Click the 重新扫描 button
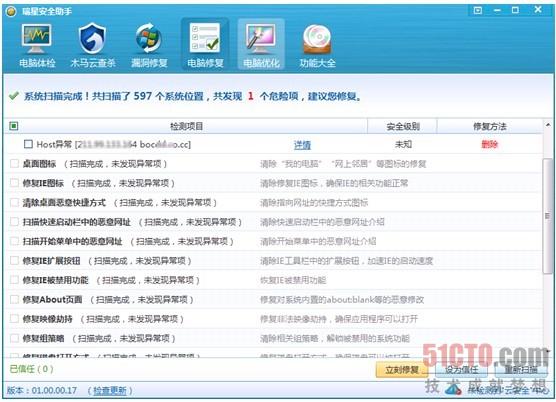Viewport: 556px width, 402px height. (x=521, y=370)
